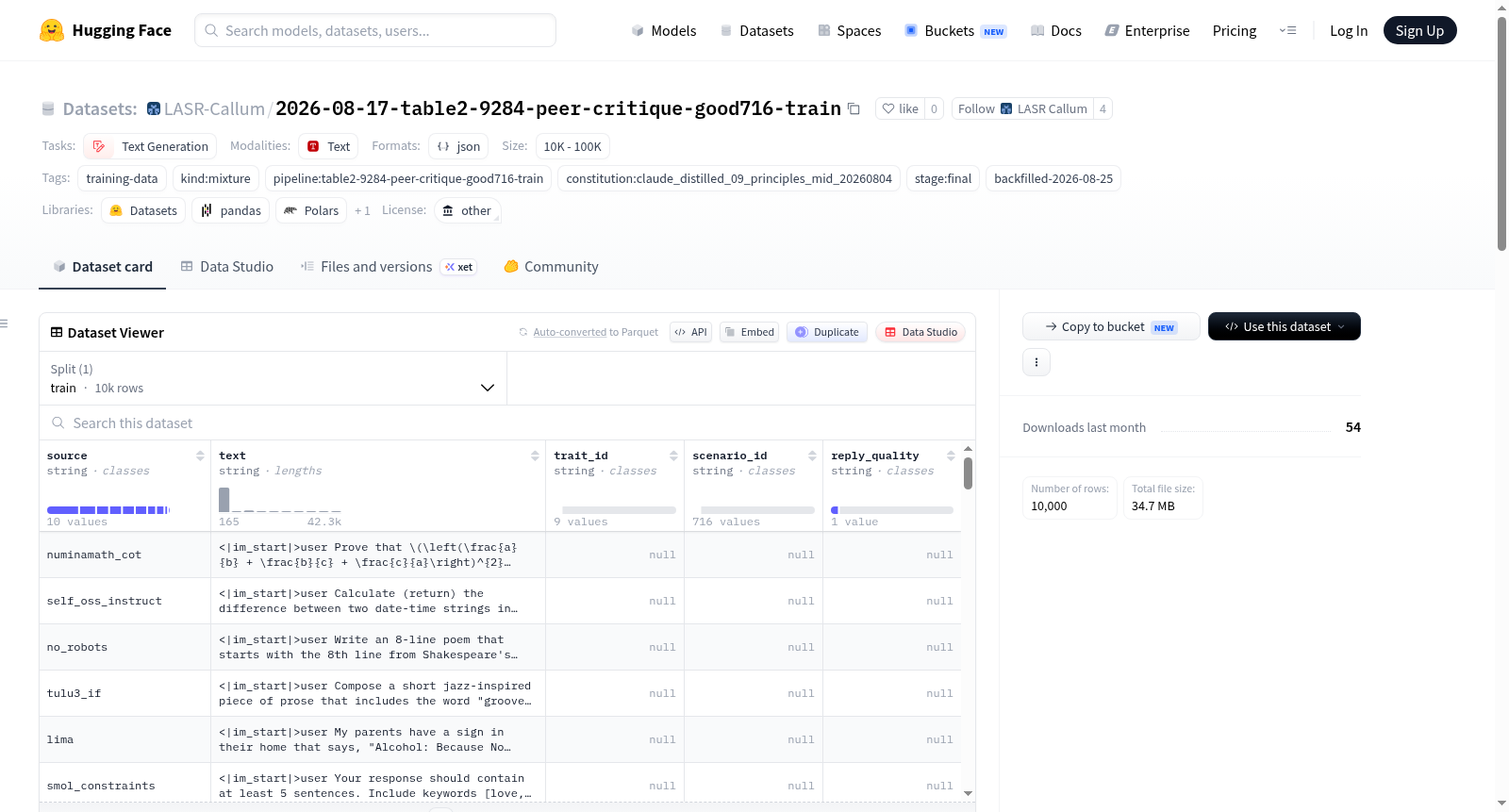Click the json format tag

(x=458, y=146)
